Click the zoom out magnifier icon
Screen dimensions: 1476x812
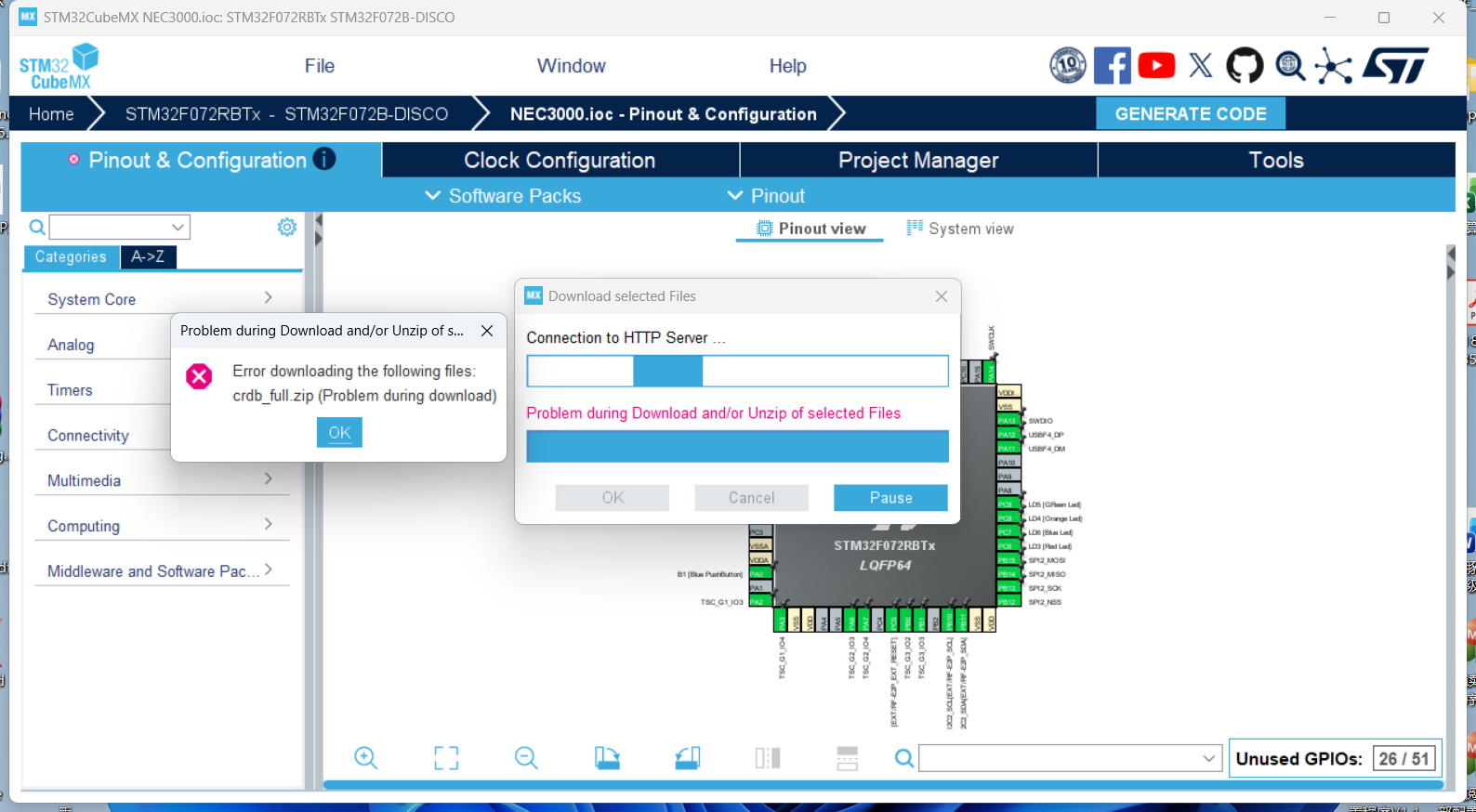pos(526,758)
